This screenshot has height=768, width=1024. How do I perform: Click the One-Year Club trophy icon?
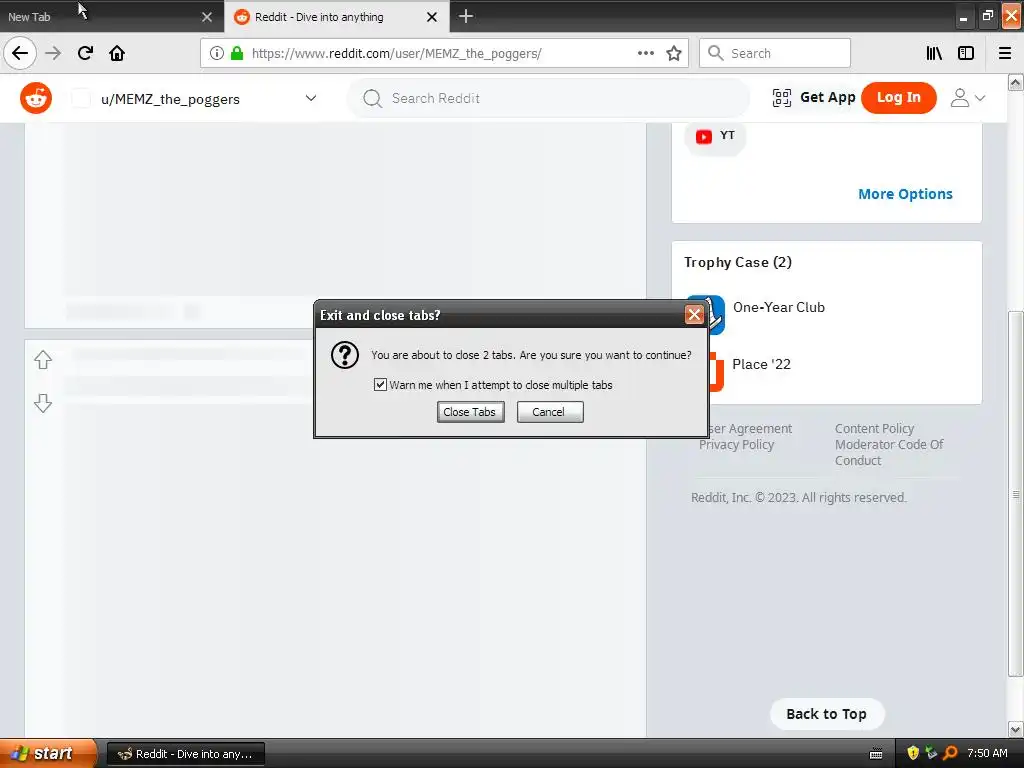[716, 314]
